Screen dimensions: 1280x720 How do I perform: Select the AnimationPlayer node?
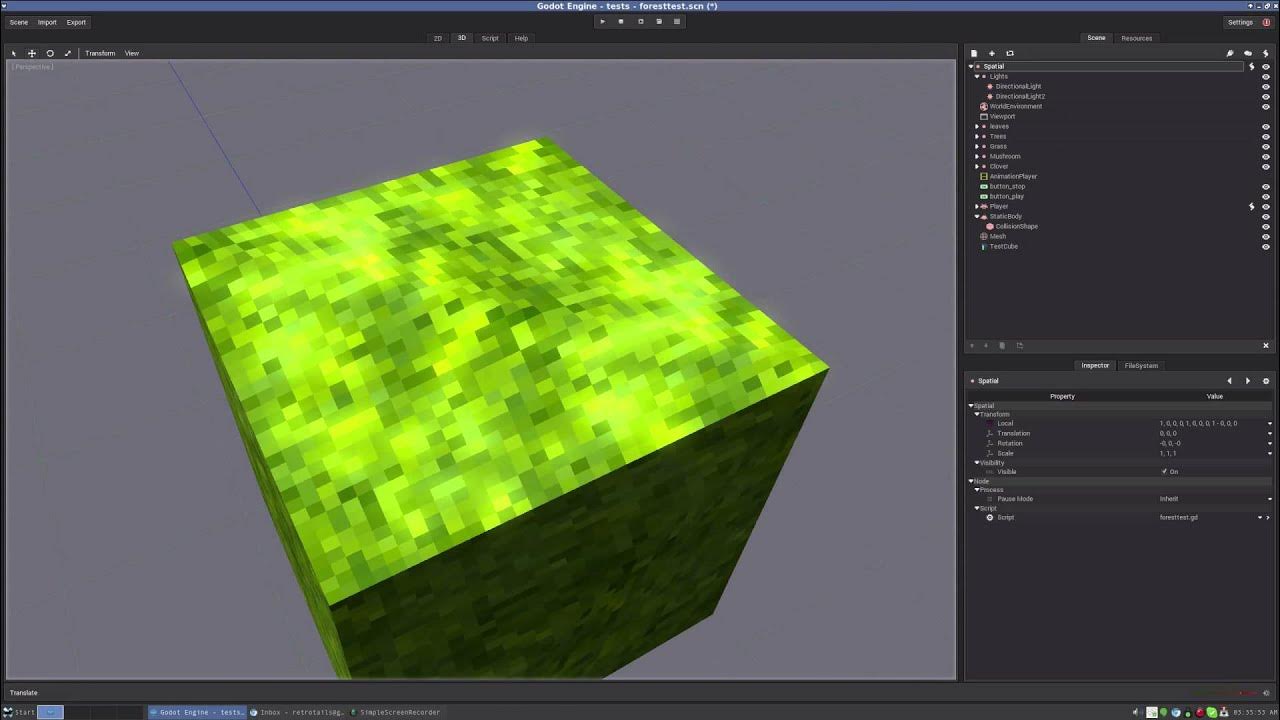(x=1013, y=177)
